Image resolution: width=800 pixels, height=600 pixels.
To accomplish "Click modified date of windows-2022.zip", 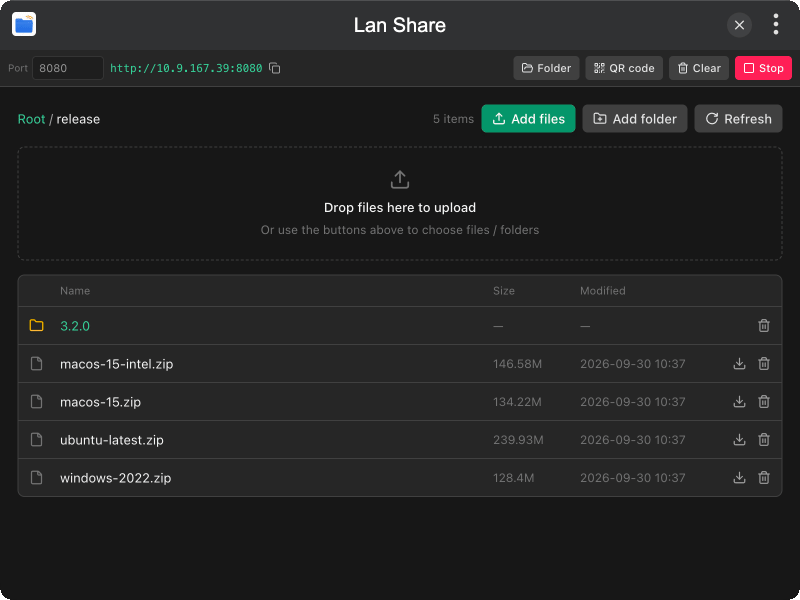I will point(633,478).
